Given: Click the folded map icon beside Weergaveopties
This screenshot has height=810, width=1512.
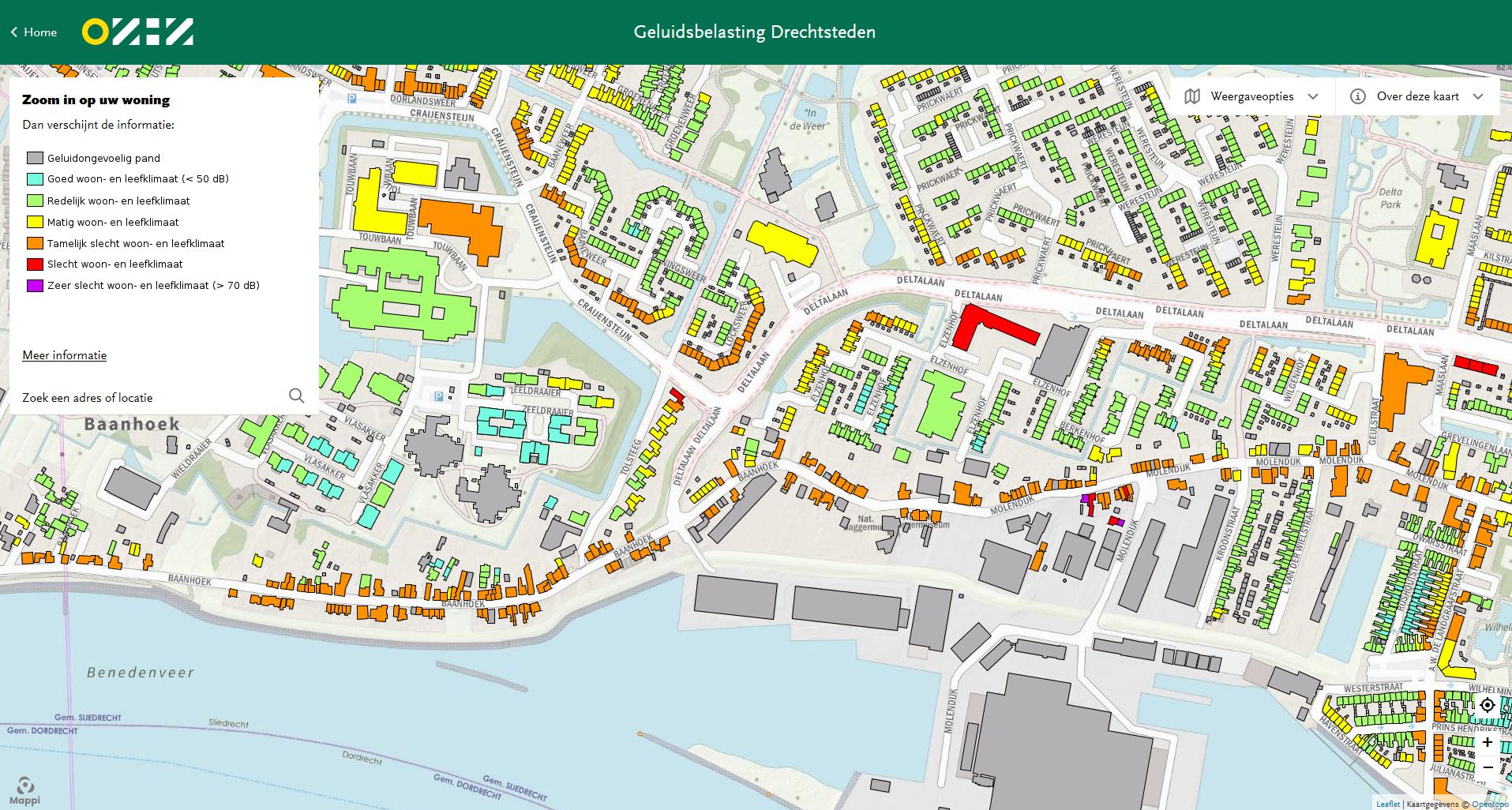Looking at the screenshot, I should (1192, 96).
